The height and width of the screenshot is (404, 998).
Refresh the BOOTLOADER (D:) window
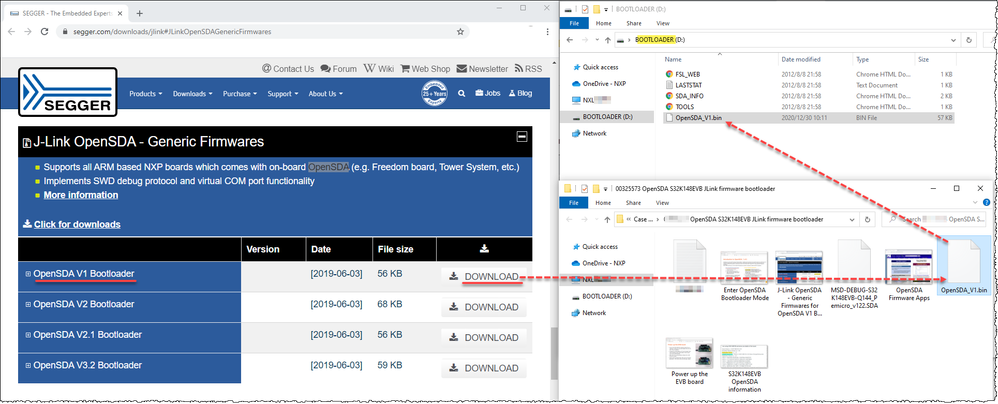pyautogui.click(x=969, y=39)
